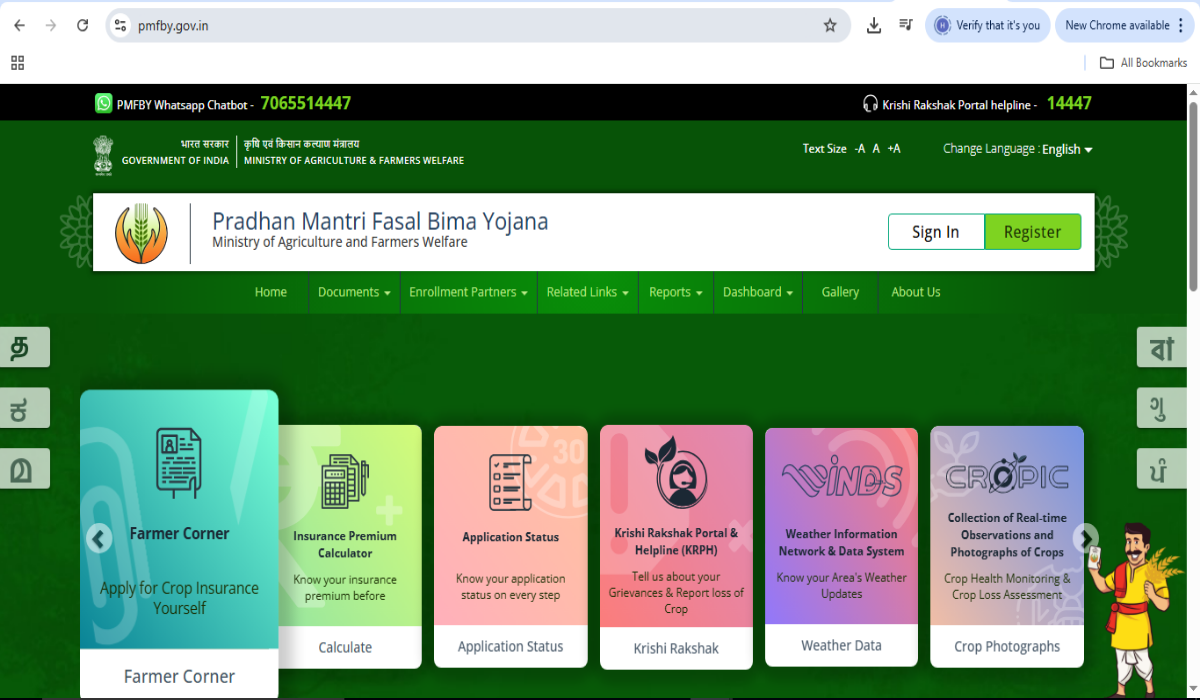Expand the Enrollment Partners menu
Image resolution: width=1200 pixels, height=700 pixels.
pyautogui.click(x=468, y=292)
